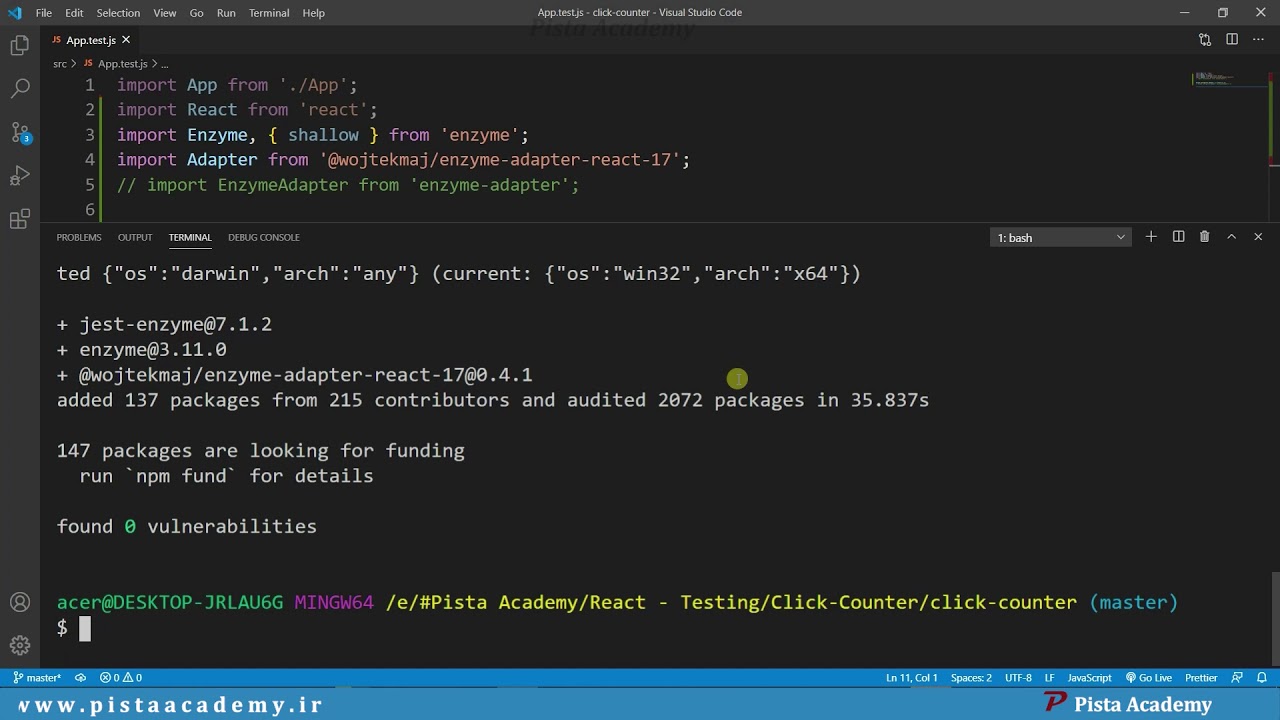Switch to the Output panel tab

(x=135, y=237)
